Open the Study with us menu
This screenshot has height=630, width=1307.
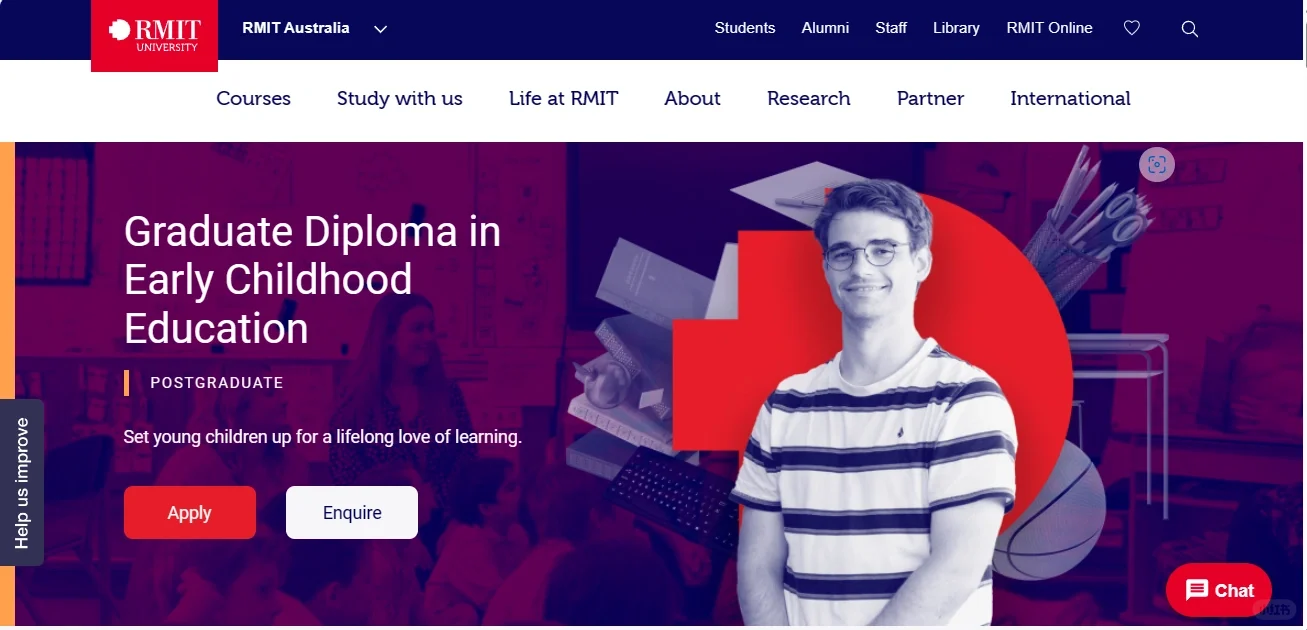tap(400, 98)
